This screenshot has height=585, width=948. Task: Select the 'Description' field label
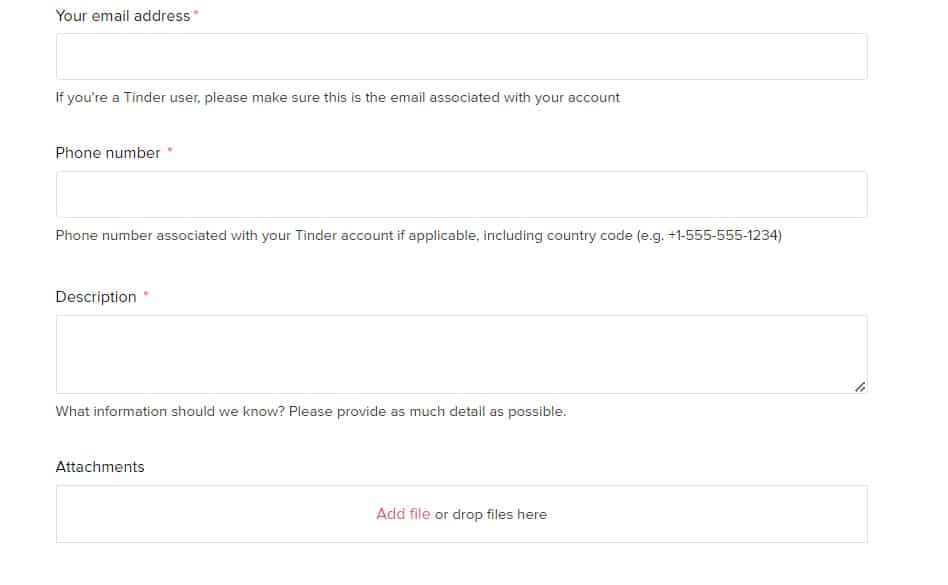[96, 297]
